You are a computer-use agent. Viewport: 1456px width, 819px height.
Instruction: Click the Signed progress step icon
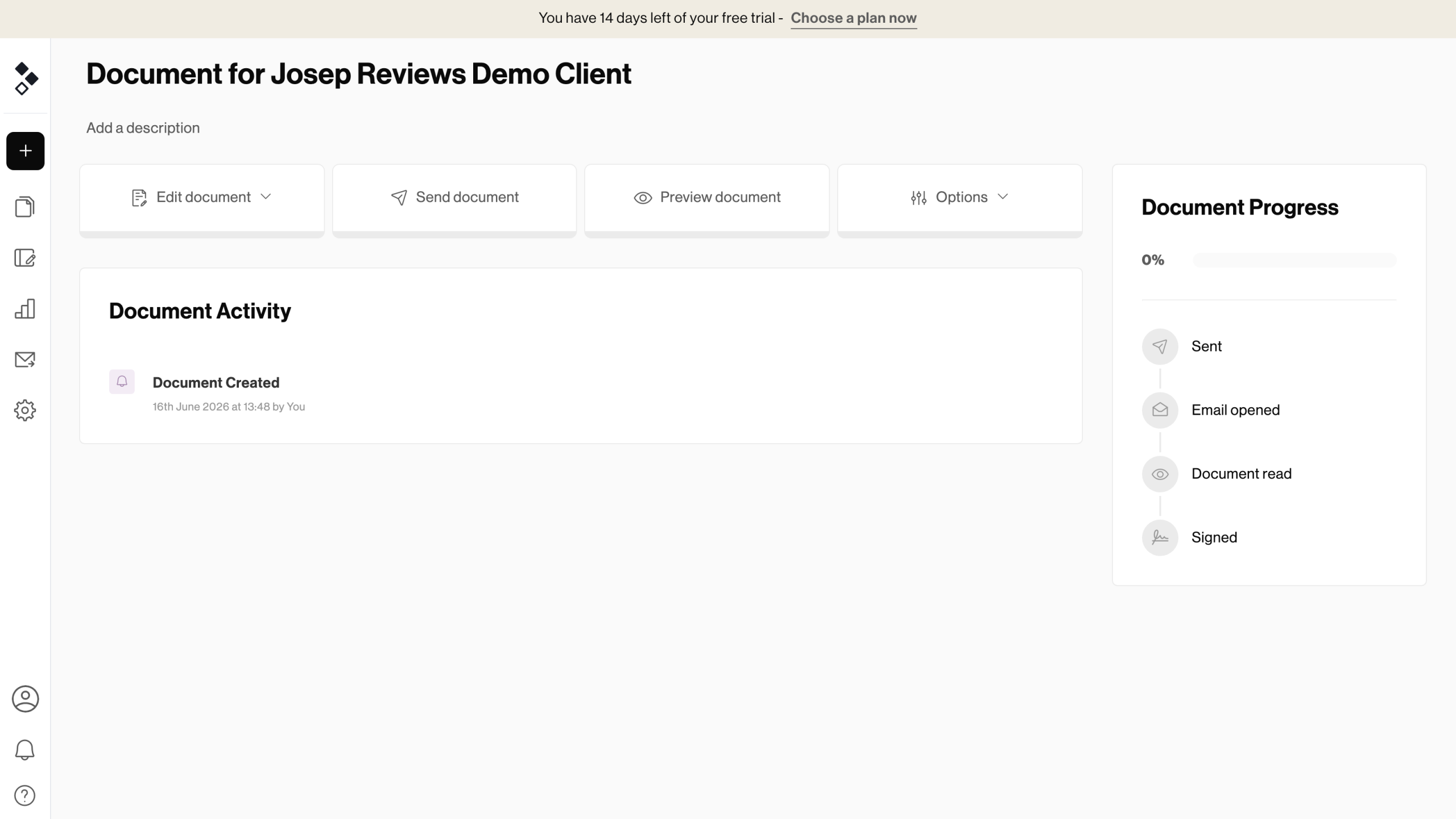[1160, 537]
